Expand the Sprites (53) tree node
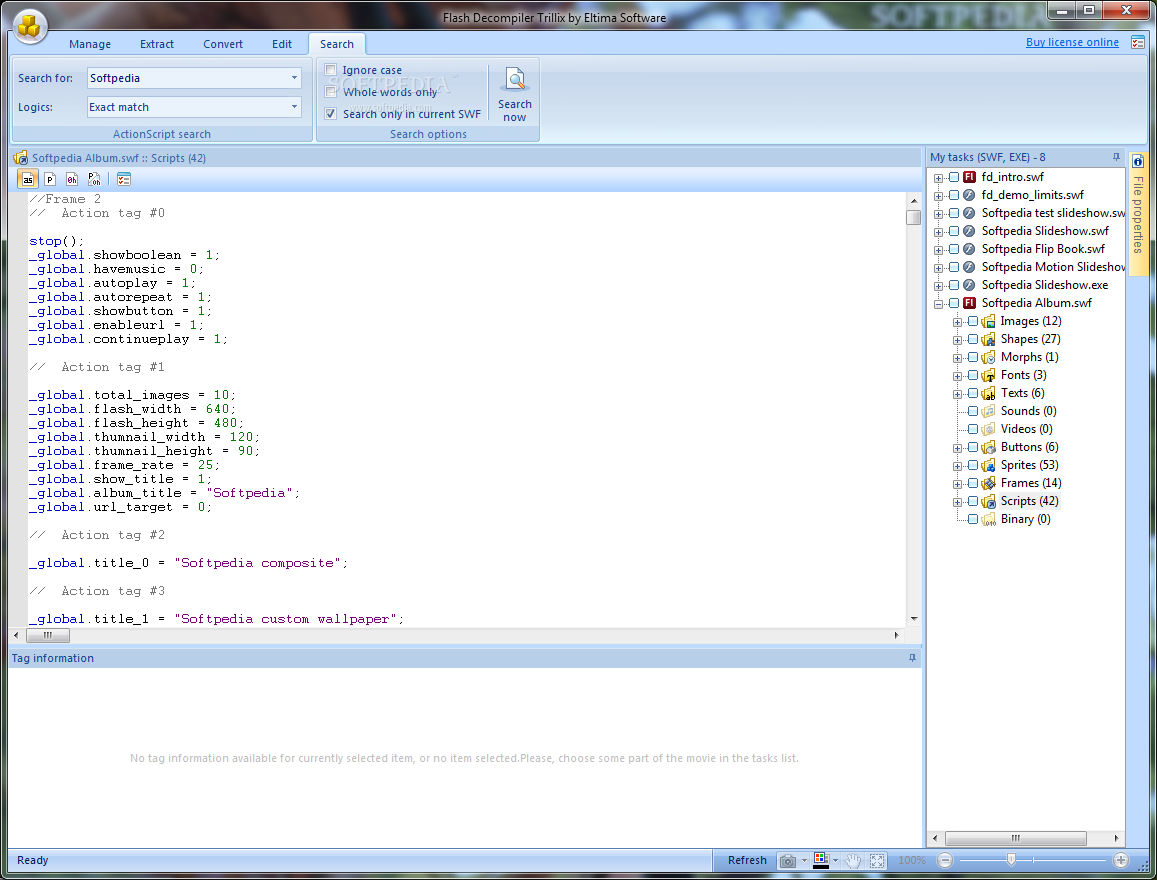This screenshot has height=880, width=1157. click(x=957, y=466)
